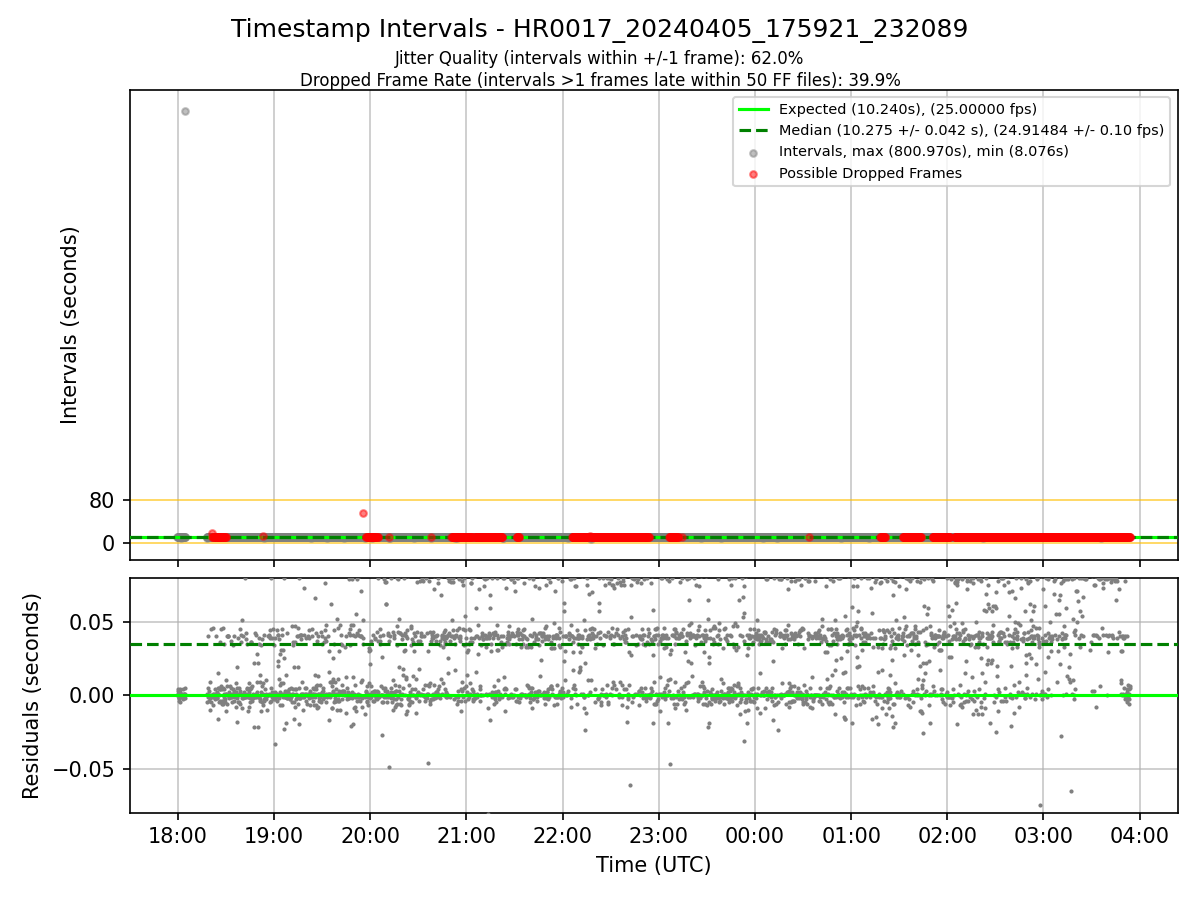The image size is (1200, 900).
Task: Click the x-axis tick '18:00'
Action: coord(178,835)
